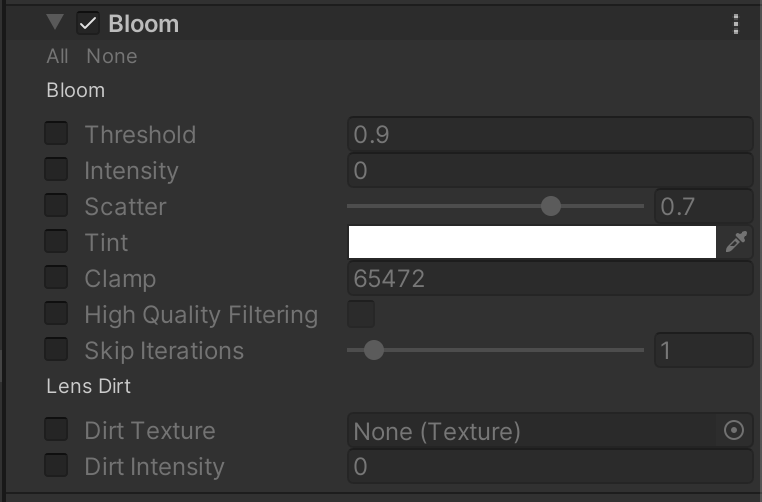762x502 pixels.
Task: Check the High Quality Filtering value box
Action: (360, 314)
